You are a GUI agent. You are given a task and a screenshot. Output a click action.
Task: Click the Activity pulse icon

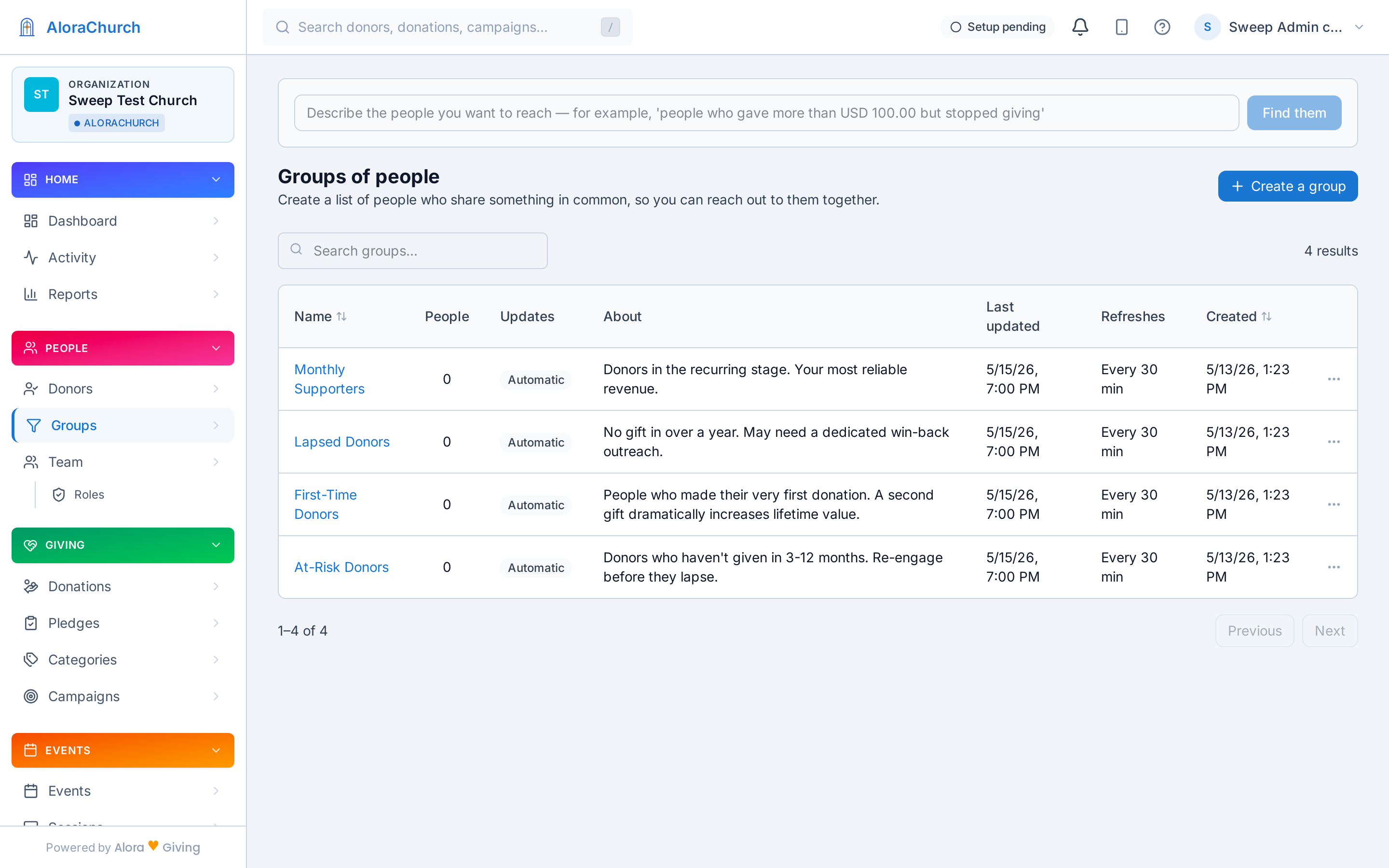point(31,258)
